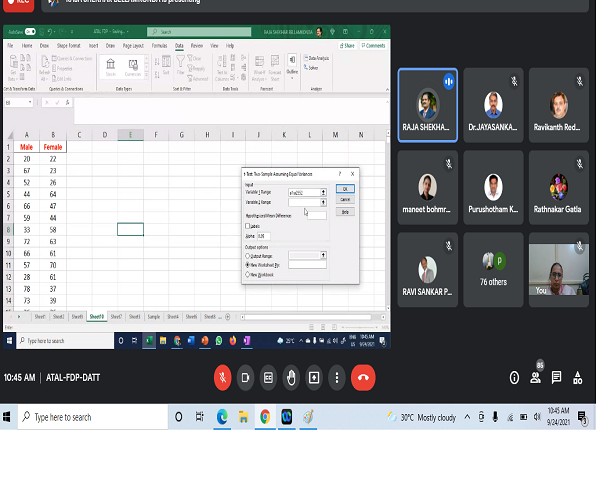Switch to Sample worksheet tab
Viewport: 600px width, 500px height.
click(154, 317)
